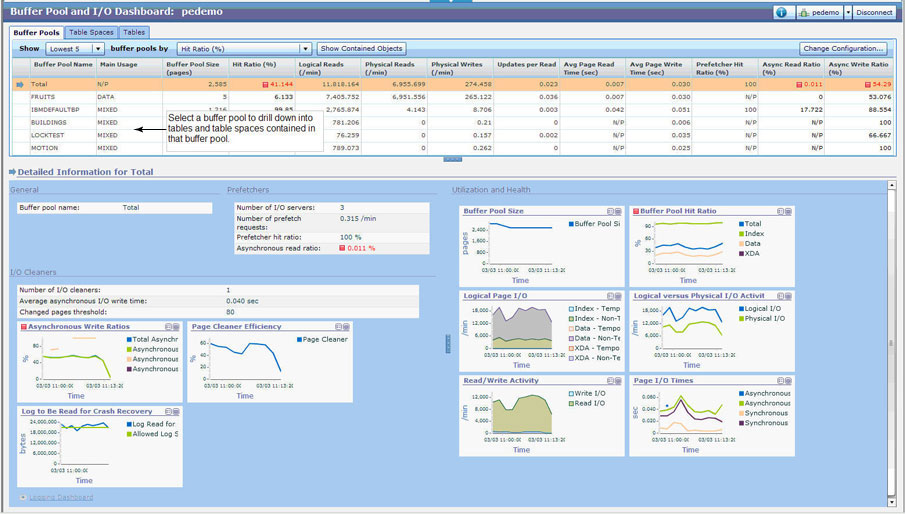Click the Index legend swatch in Hit Ratio chart
905x514 pixels.
(x=742, y=234)
